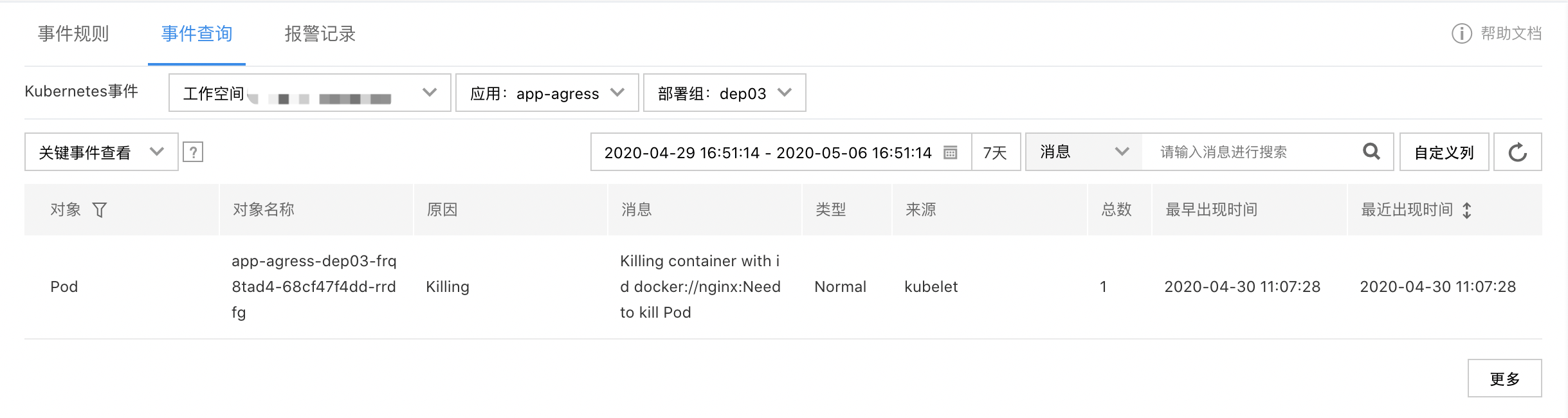
Task: Click the question mark help icon
Action: (x=193, y=152)
